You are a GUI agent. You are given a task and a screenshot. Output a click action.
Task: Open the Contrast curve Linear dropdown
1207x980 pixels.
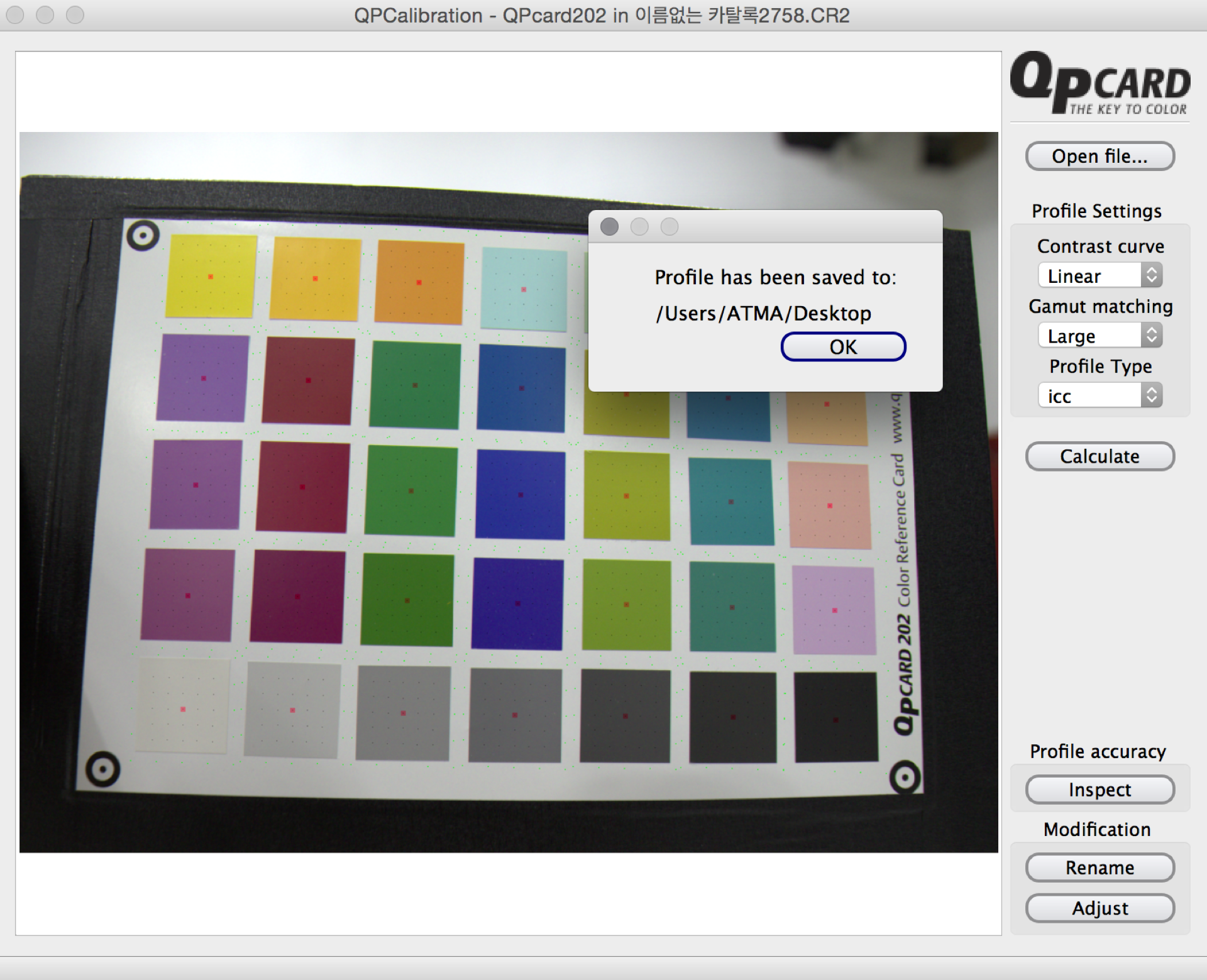click(1100, 275)
